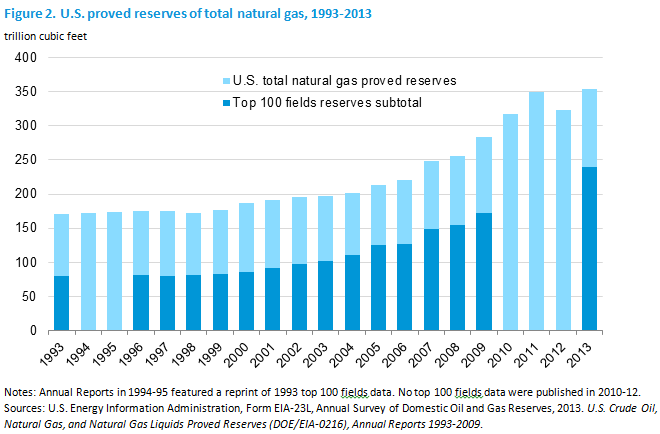
Task: Click the Notes line about 1994-95 reports
Action: (x=322, y=392)
